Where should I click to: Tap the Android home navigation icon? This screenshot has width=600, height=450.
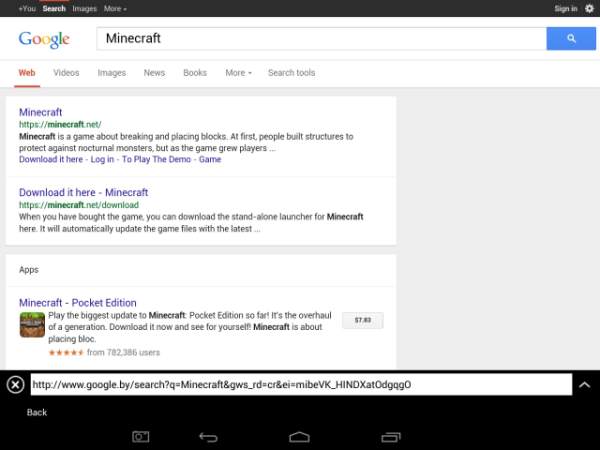tap(299, 437)
